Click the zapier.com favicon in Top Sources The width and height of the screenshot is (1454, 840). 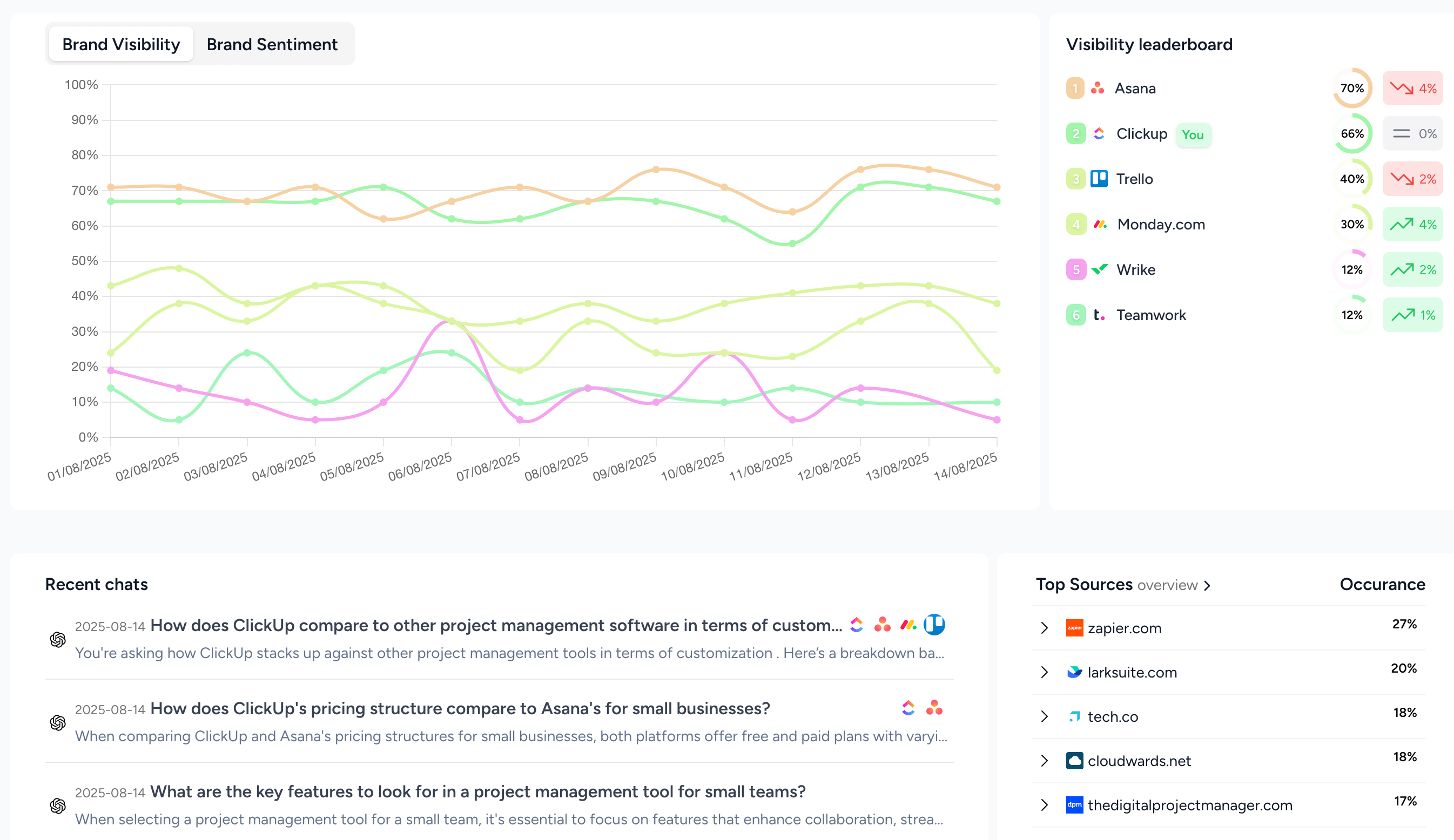tap(1074, 628)
